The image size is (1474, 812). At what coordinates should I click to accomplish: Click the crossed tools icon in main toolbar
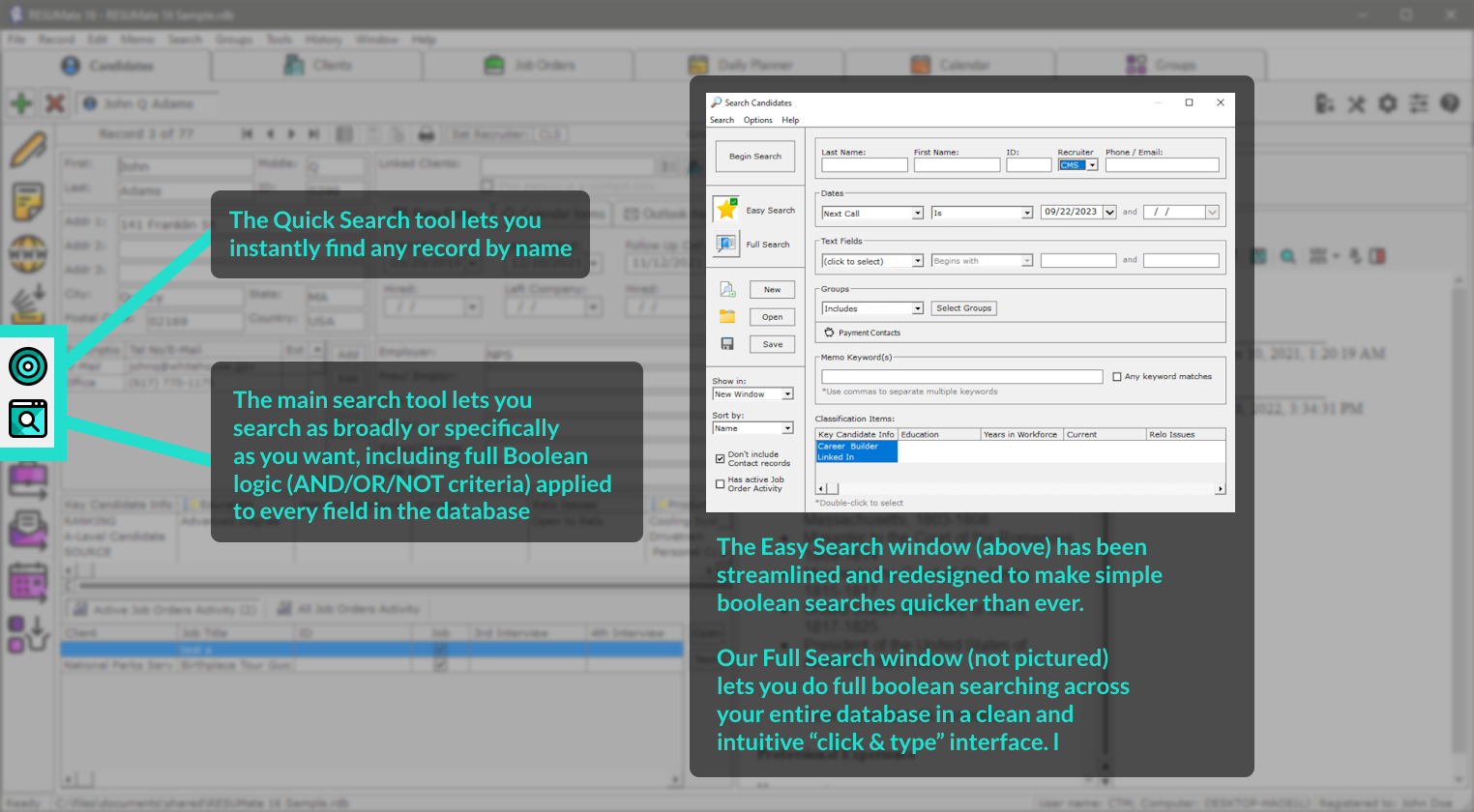click(x=1357, y=103)
